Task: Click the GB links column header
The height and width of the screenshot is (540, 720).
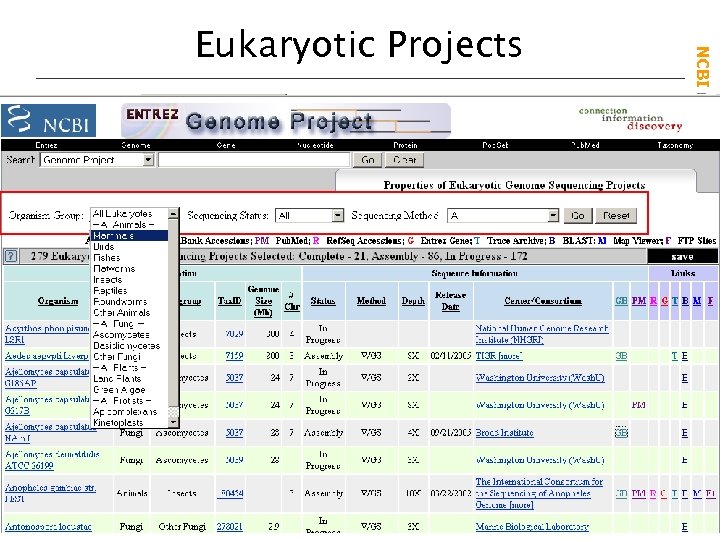Action: coord(621,301)
